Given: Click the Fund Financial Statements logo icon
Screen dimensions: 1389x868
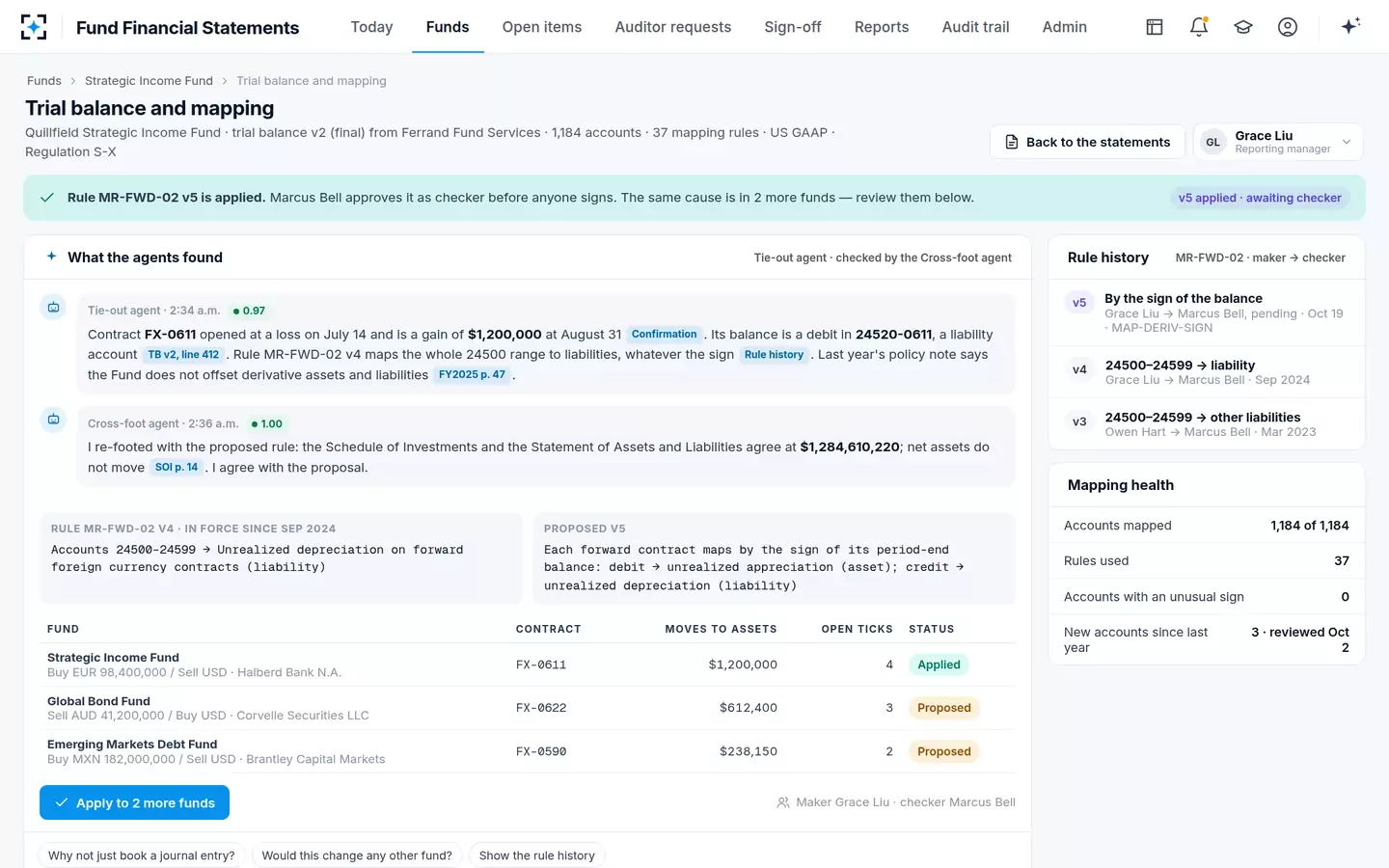Looking at the screenshot, I should [34, 27].
